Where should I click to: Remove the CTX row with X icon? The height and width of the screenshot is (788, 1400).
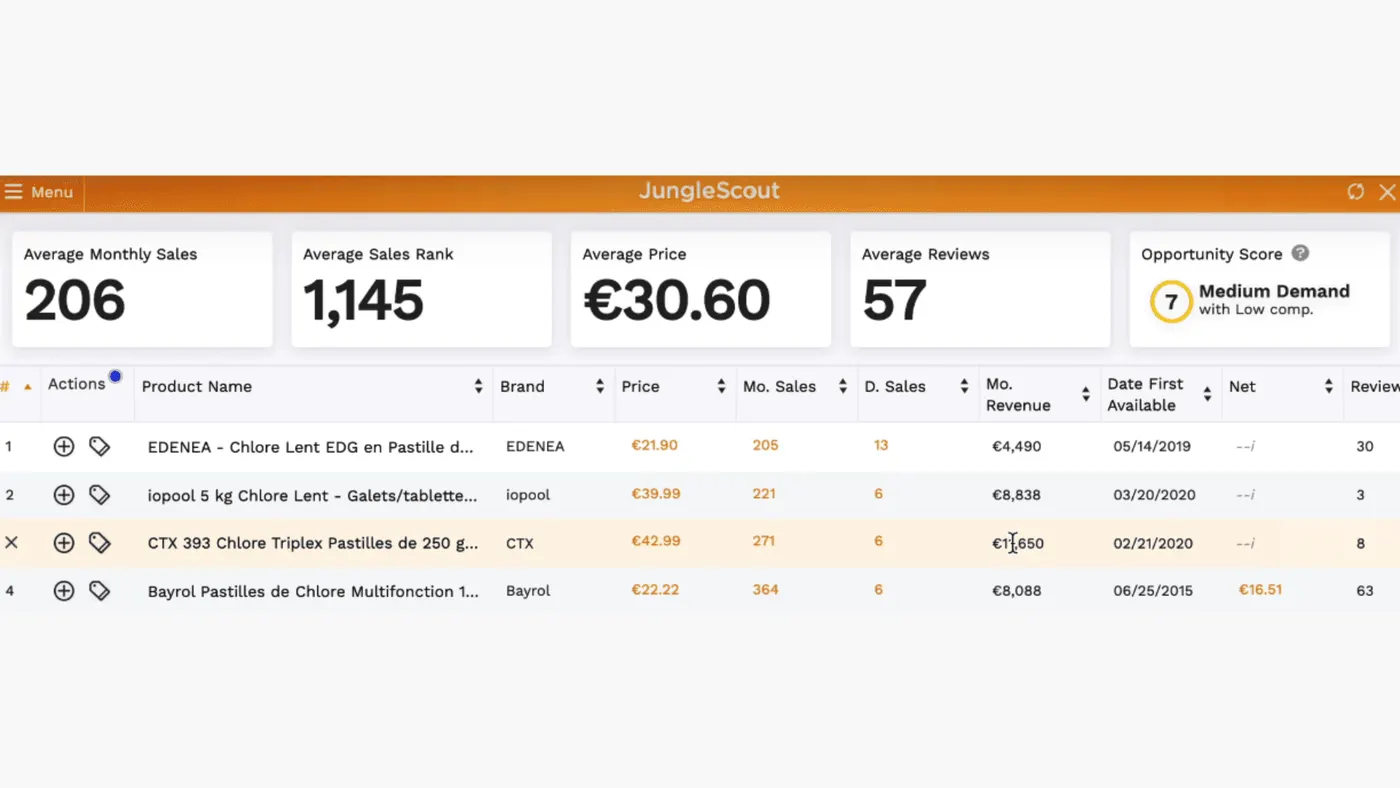coord(11,542)
